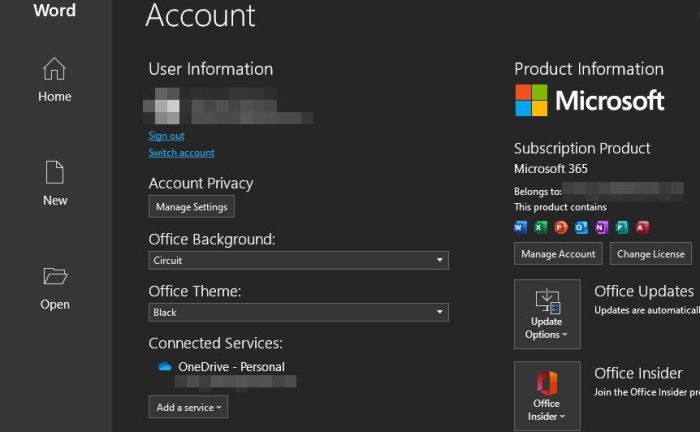Click the Switch account link
Viewport: 700px width, 432px height.
181,153
